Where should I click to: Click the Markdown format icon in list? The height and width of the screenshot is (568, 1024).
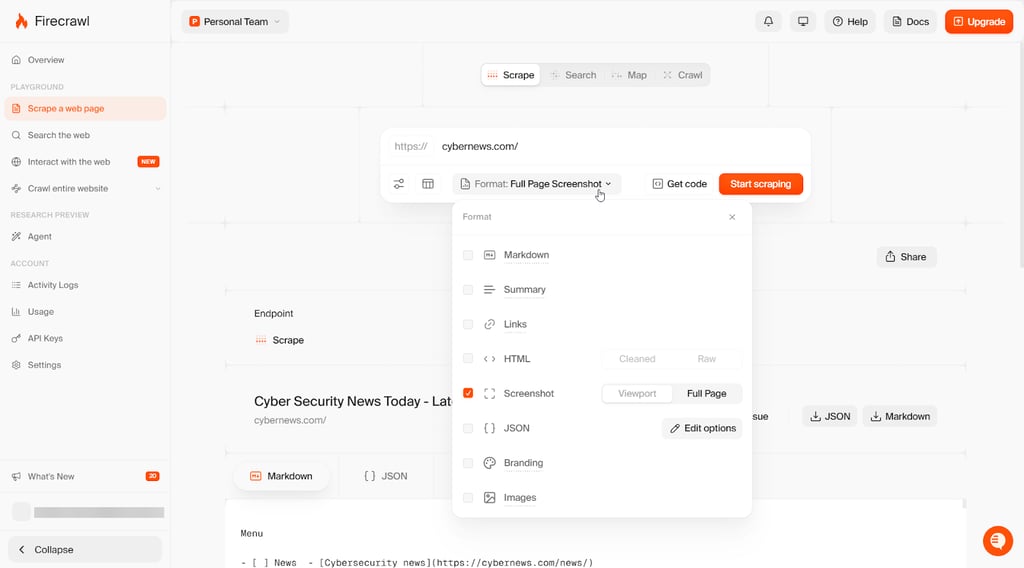(489, 255)
